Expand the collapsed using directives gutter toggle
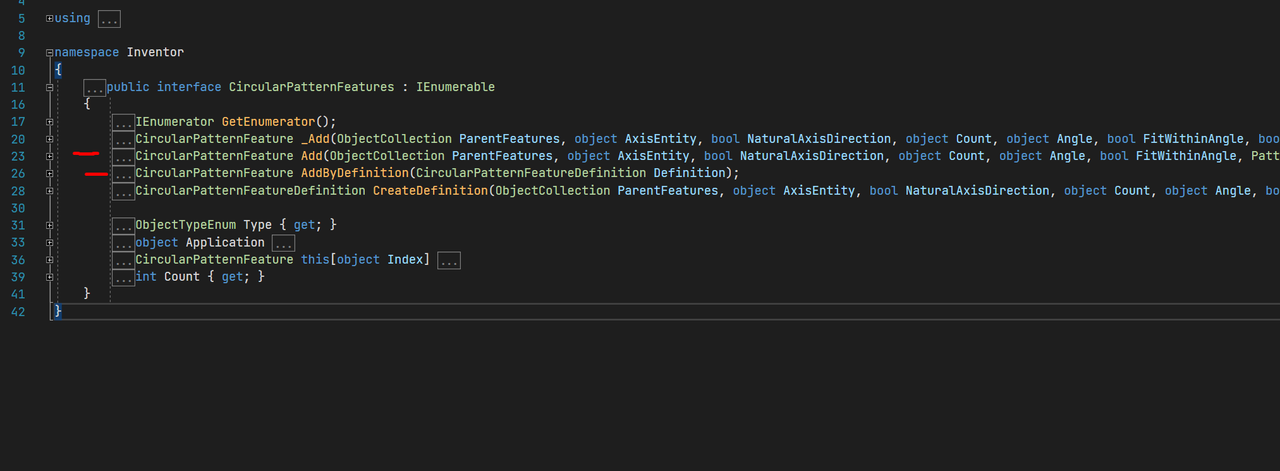The image size is (1280, 471). tap(50, 18)
